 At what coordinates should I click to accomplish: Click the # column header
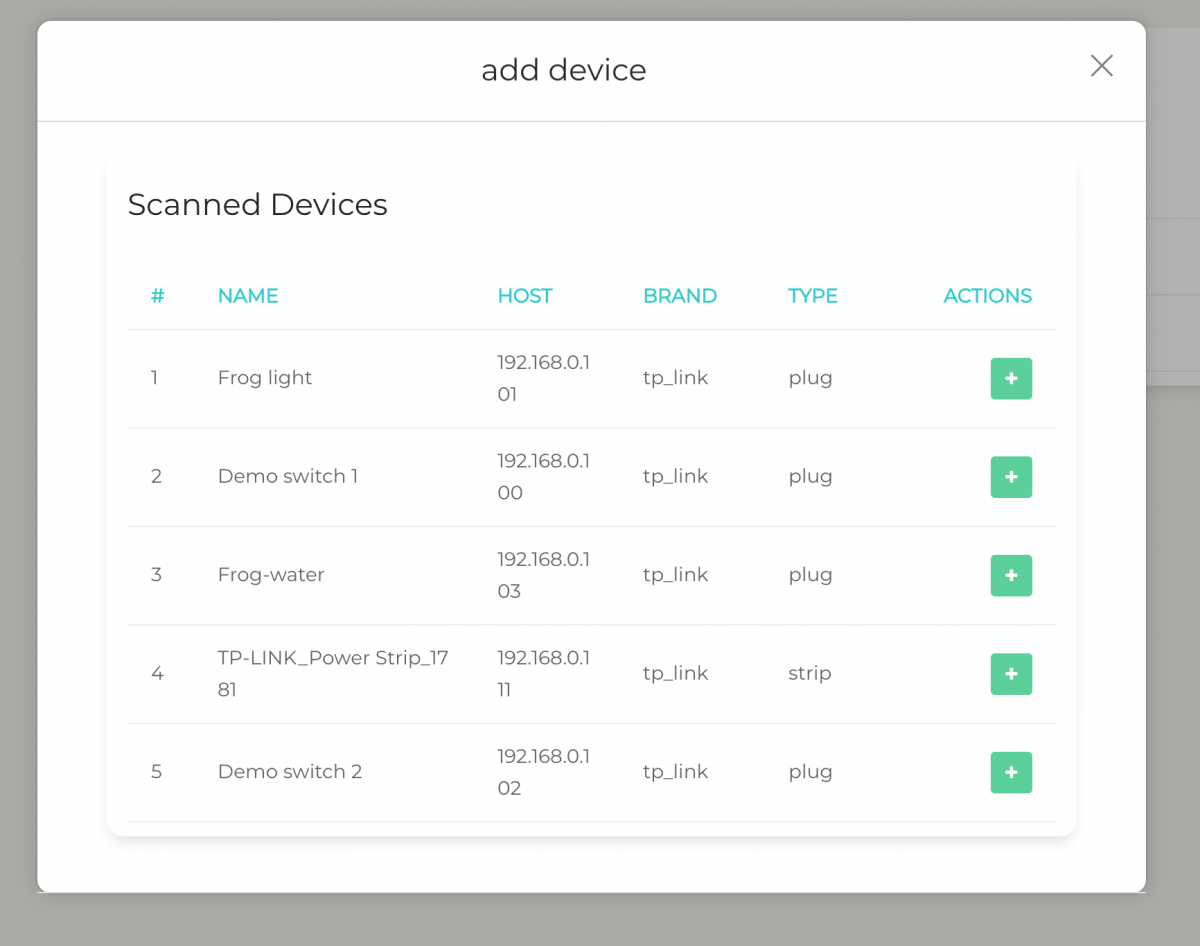pyautogui.click(x=158, y=296)
